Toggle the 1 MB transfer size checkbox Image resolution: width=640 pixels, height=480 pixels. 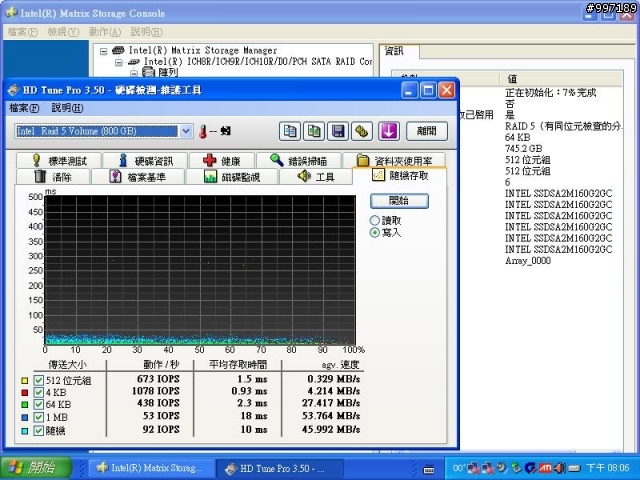click(x=38, y=417)
